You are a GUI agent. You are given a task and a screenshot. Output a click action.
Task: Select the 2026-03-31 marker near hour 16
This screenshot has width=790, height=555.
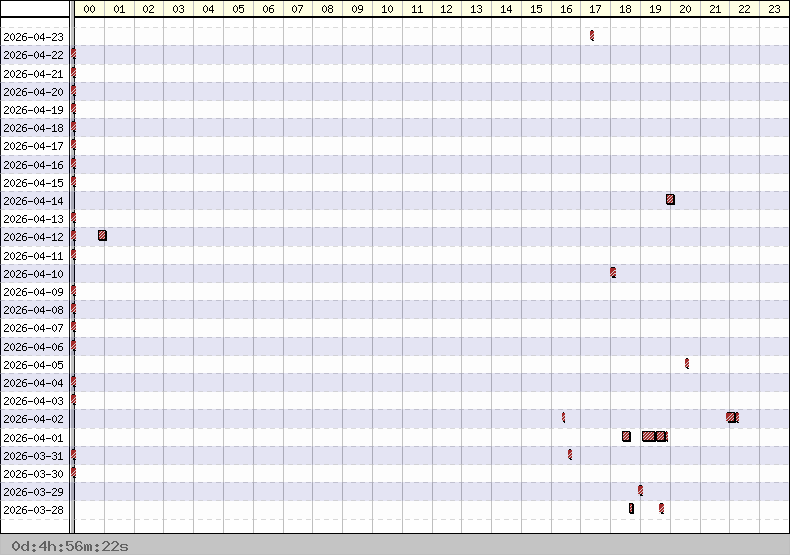pyautogui.click(x=570, y=454)
